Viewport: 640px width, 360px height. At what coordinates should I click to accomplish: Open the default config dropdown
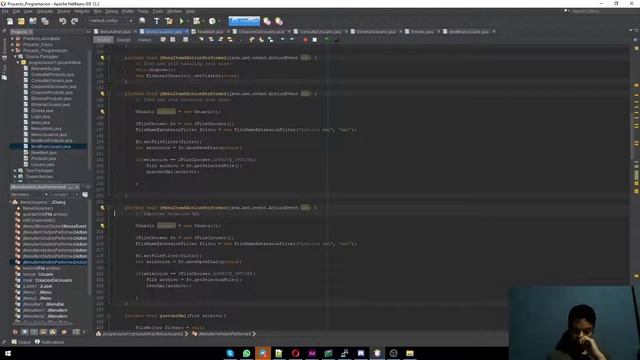(x=111, y=21)
